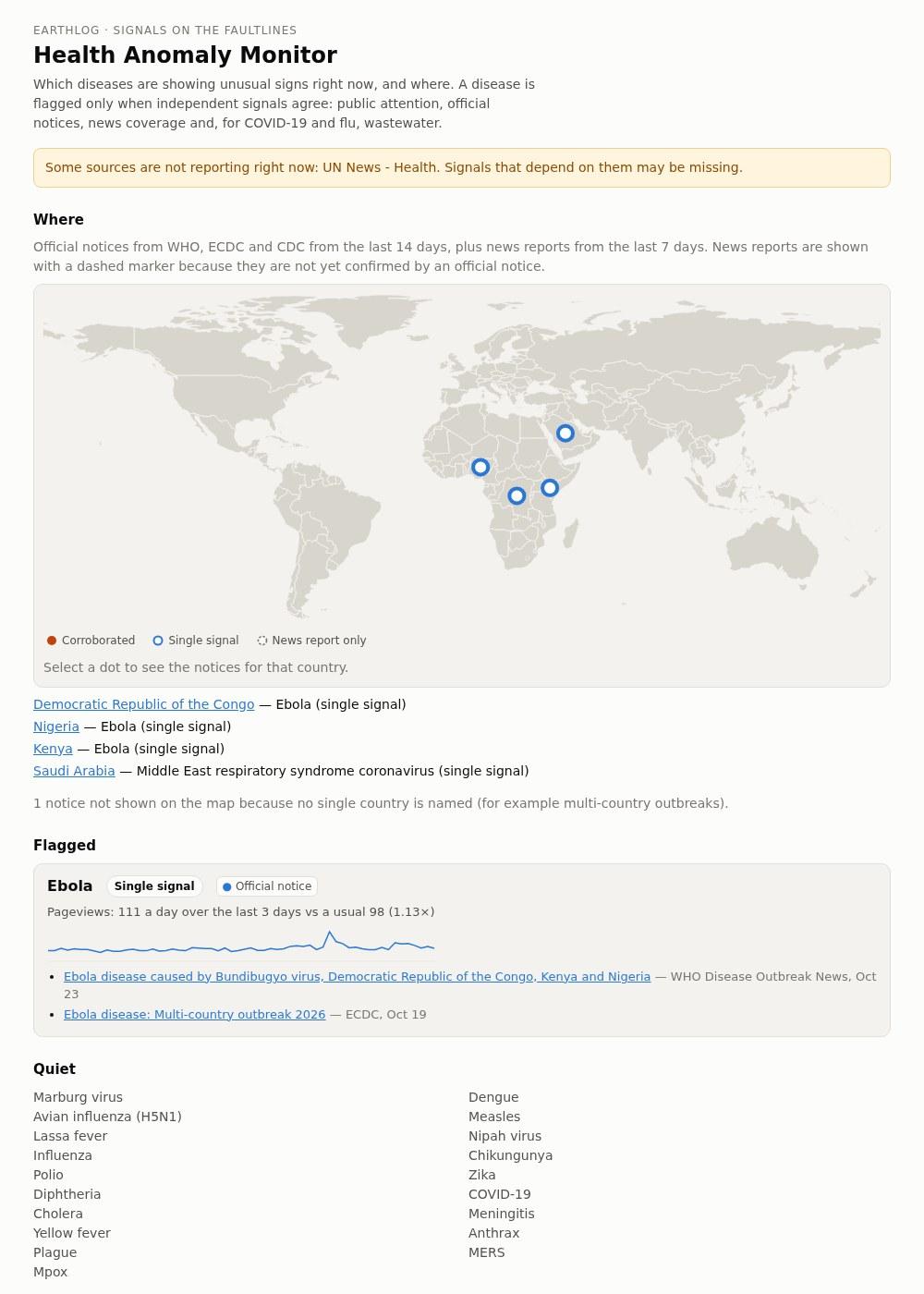Click the Quiet section heading
924x1294 pixels.
pyautogui.click(x=55, y=1068)
